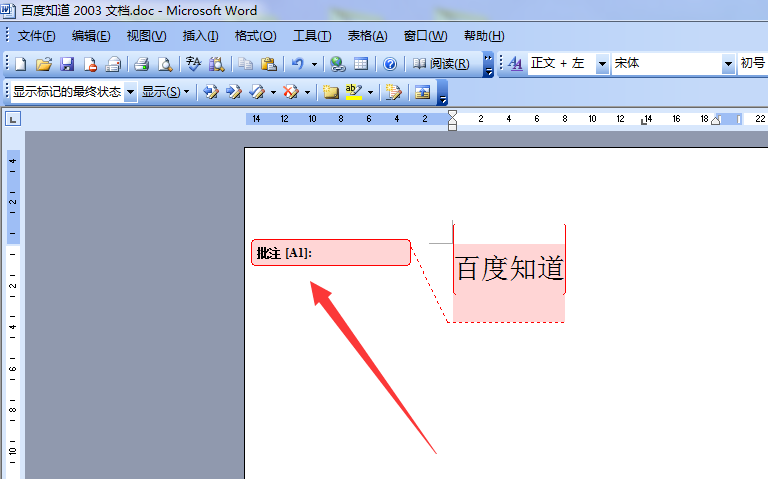Open the 编辑(E) menu
The width and height of the screenshot is (768, 479).
coord(91,36)
